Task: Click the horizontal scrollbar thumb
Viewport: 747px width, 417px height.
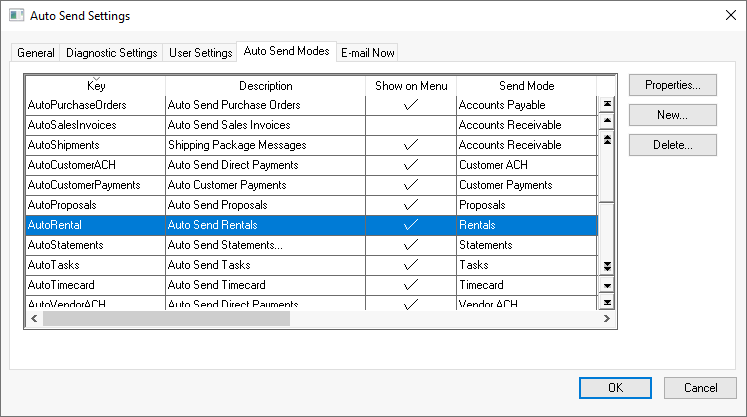Action: coord(165,319)
